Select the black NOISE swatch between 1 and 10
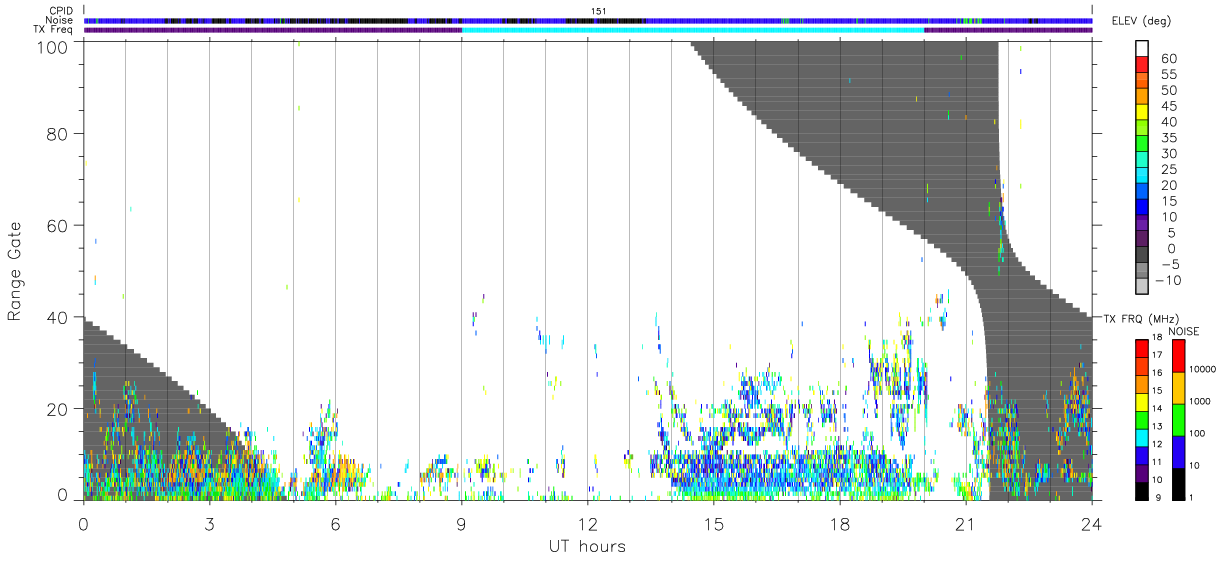The height and width of the screenshot is (567, 1228). [1178, 484]
